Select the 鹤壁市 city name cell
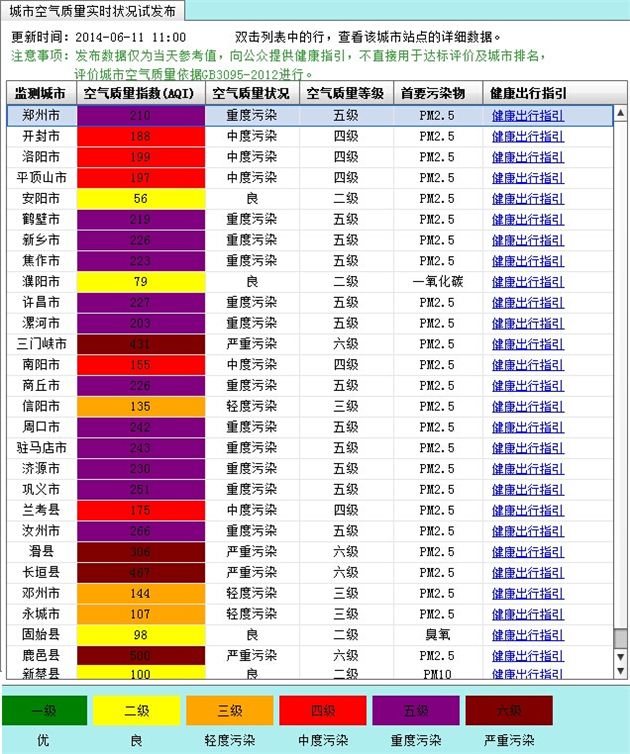The height and width of the screenshot is (754, 630). 42,219
